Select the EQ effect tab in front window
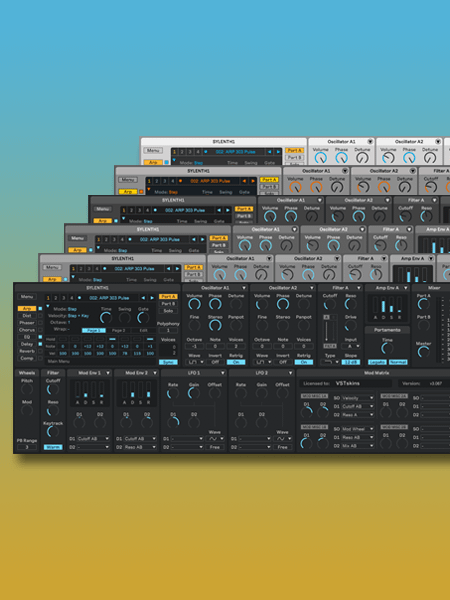Viewport: 450px width, 600px height. 27,337
